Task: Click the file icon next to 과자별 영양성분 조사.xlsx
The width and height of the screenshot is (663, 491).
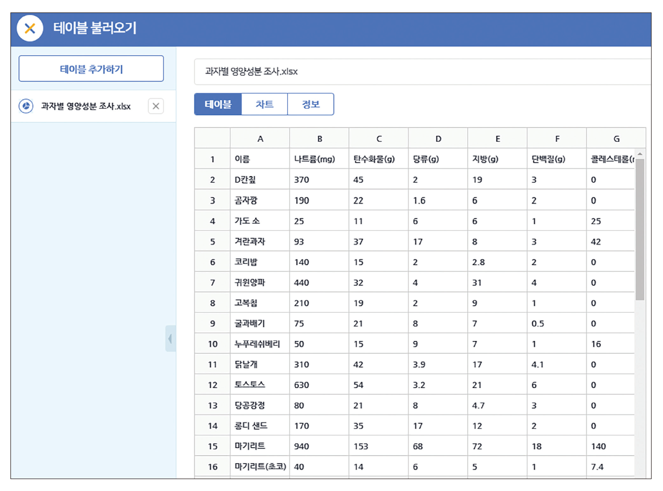Action: (x=26, y=106)
